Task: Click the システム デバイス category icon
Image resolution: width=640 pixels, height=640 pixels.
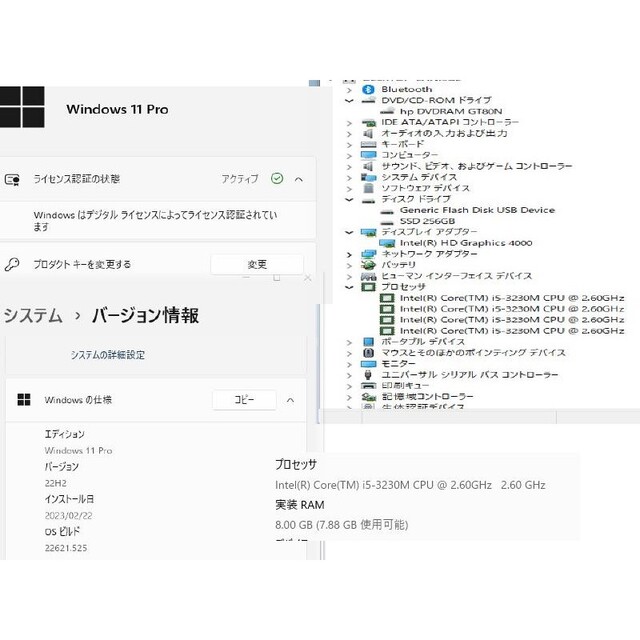Action: click(x=368, y=178)
